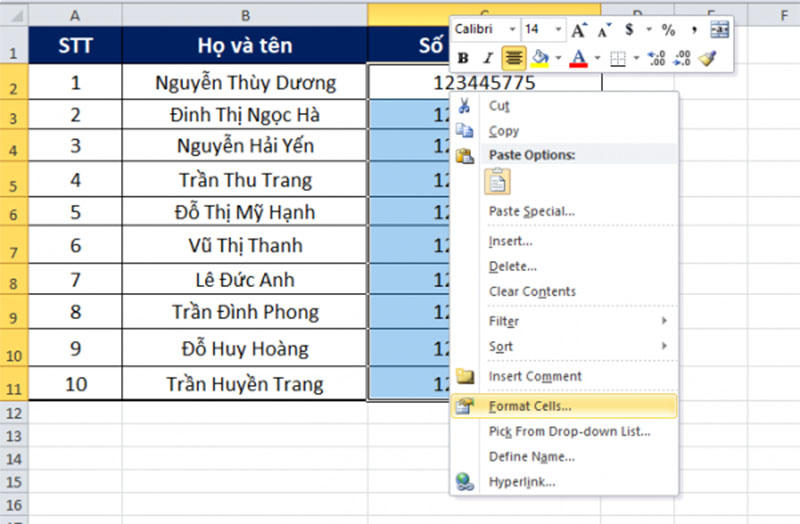Open Format Cells... dialog
Viewport: 800px width, 524px height.
[564, 406]
